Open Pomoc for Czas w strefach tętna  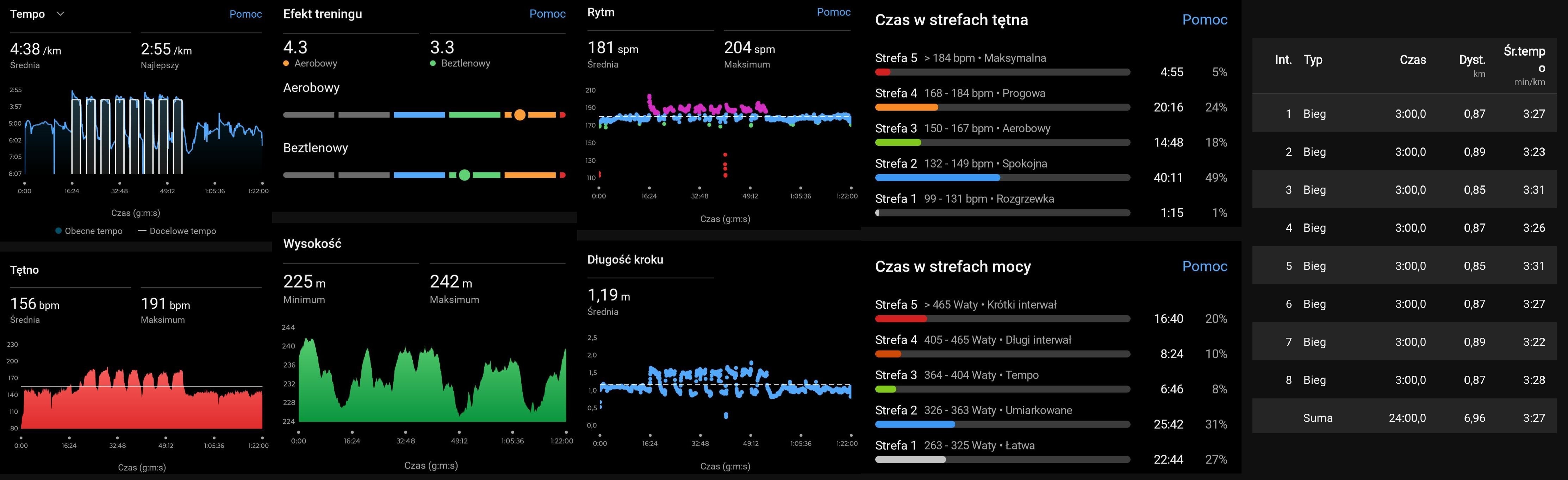(1204, 19)
